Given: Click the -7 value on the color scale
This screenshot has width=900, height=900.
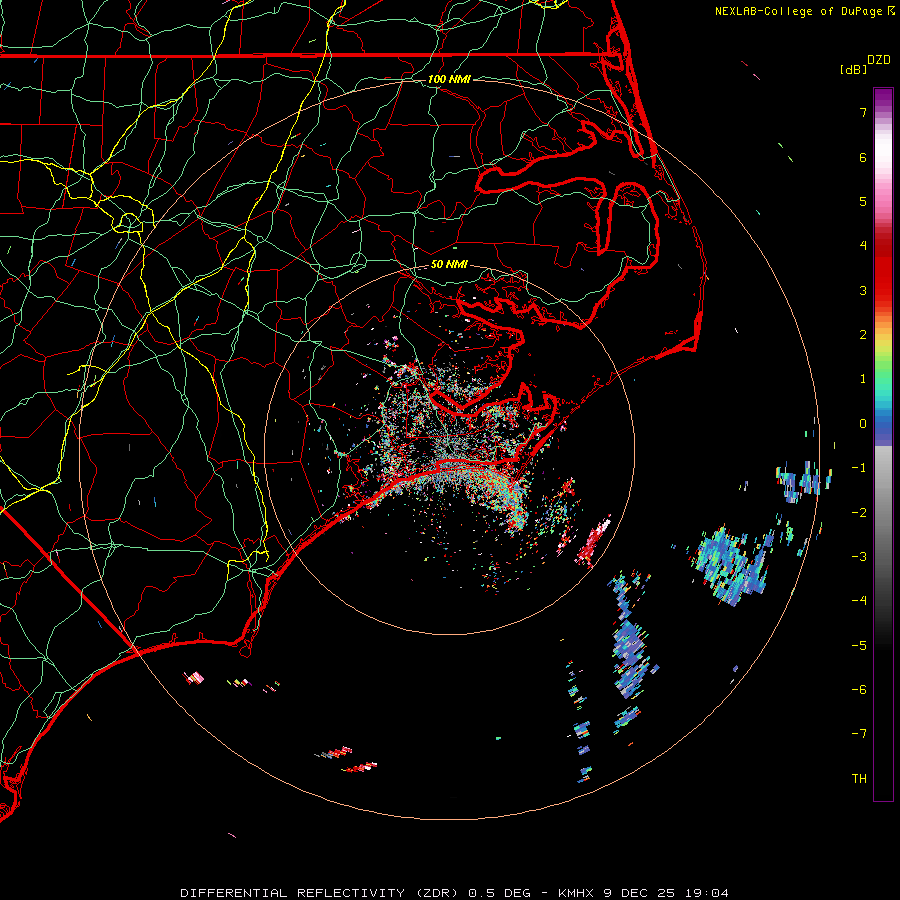Looking at the screenshot, I should coord(859,734).
